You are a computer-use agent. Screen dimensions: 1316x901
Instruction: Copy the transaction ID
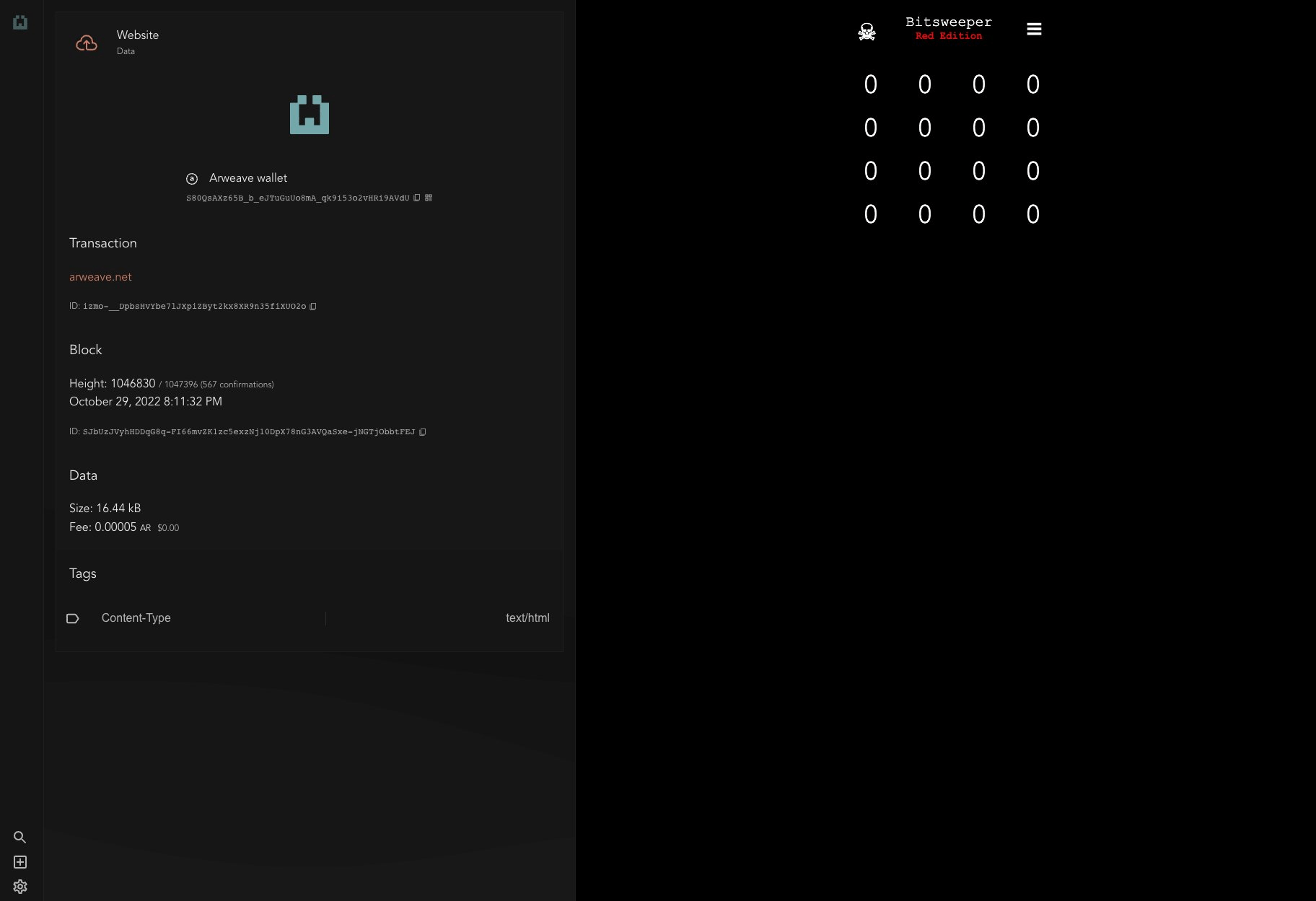pyautogui.click(x=313, y=307)
